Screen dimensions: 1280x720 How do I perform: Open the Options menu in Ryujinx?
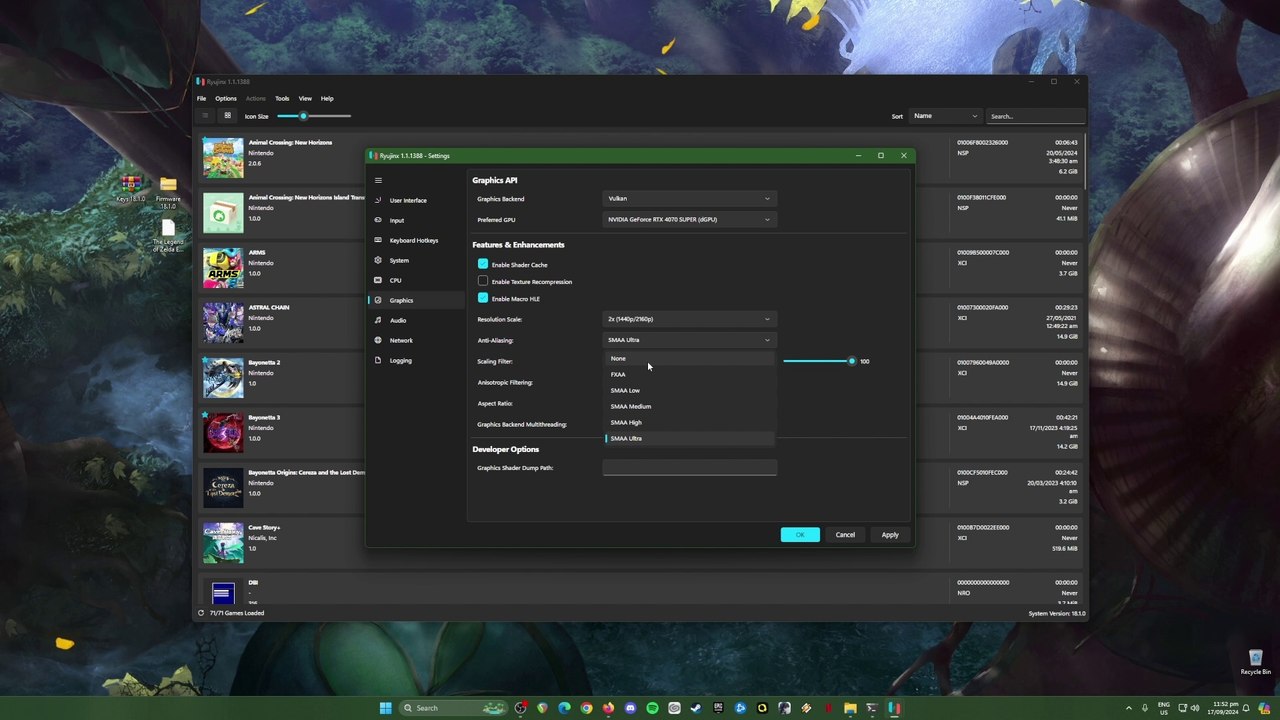226,98
